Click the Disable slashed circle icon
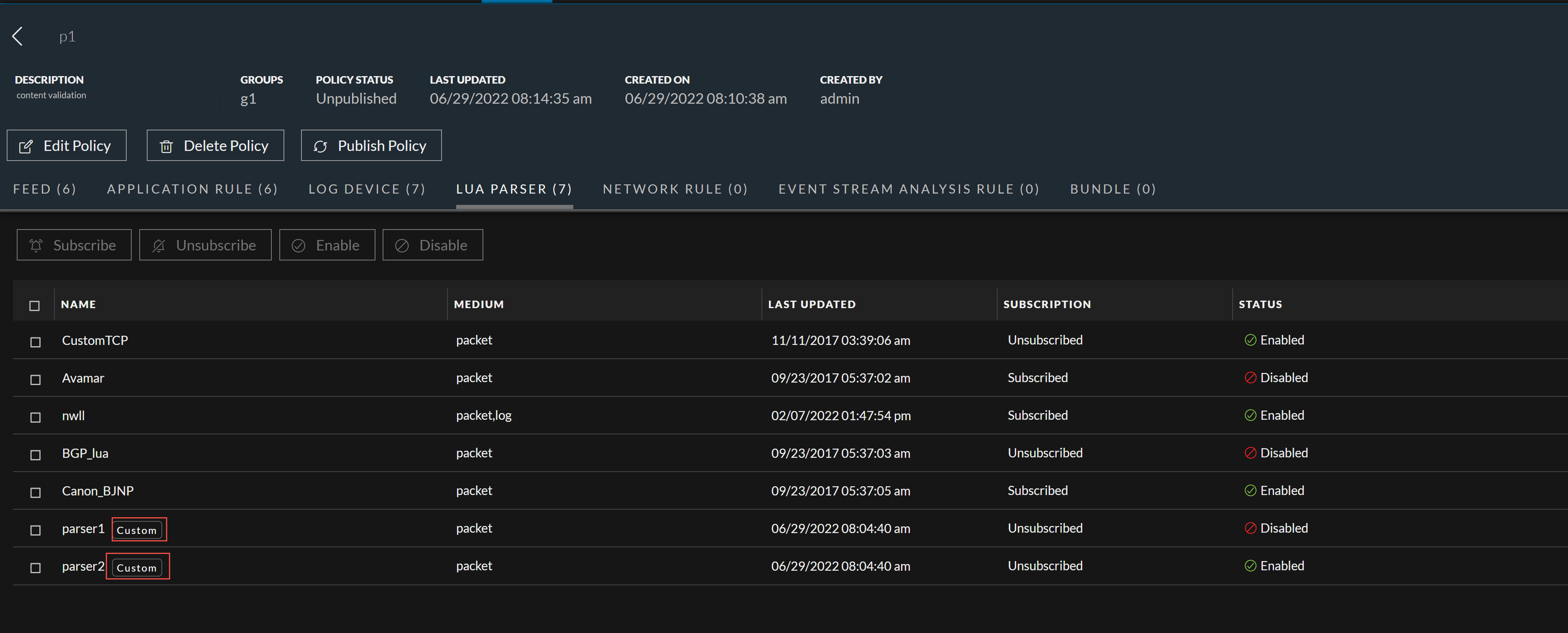The height and width of the screenshot is (633, 1568). tap(402, 245)
